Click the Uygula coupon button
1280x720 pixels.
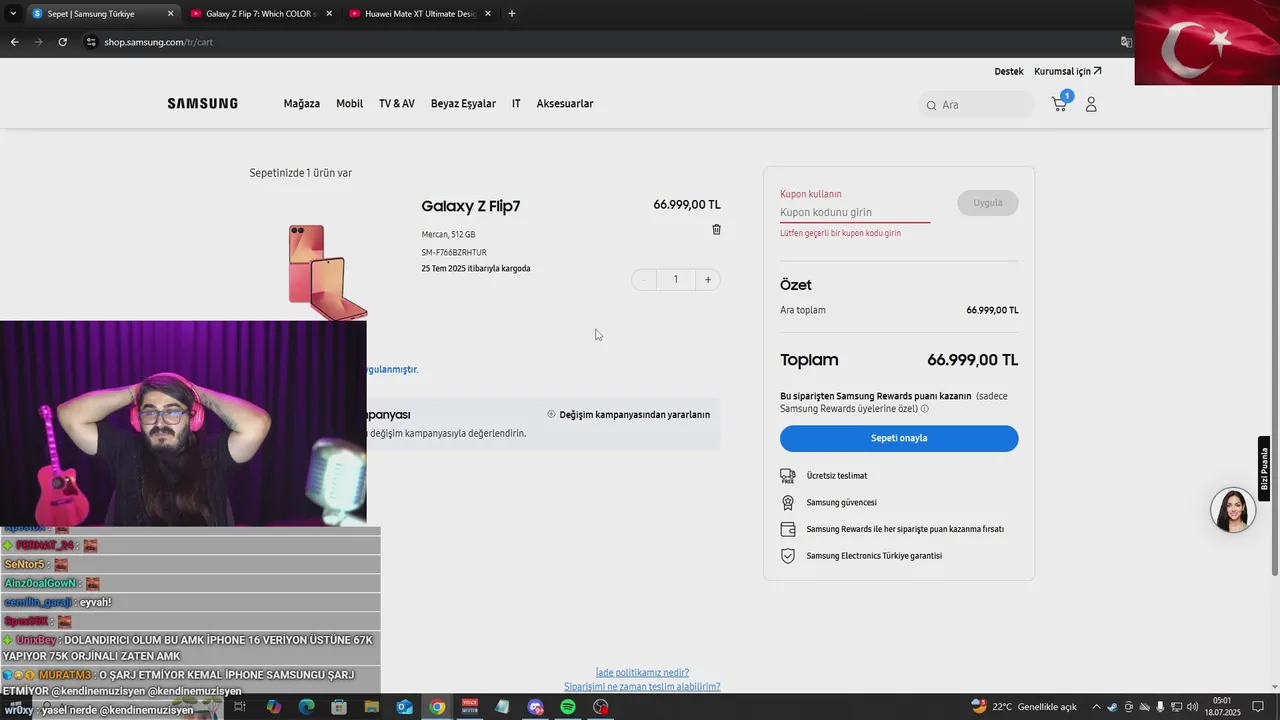(x=988, y=203)
